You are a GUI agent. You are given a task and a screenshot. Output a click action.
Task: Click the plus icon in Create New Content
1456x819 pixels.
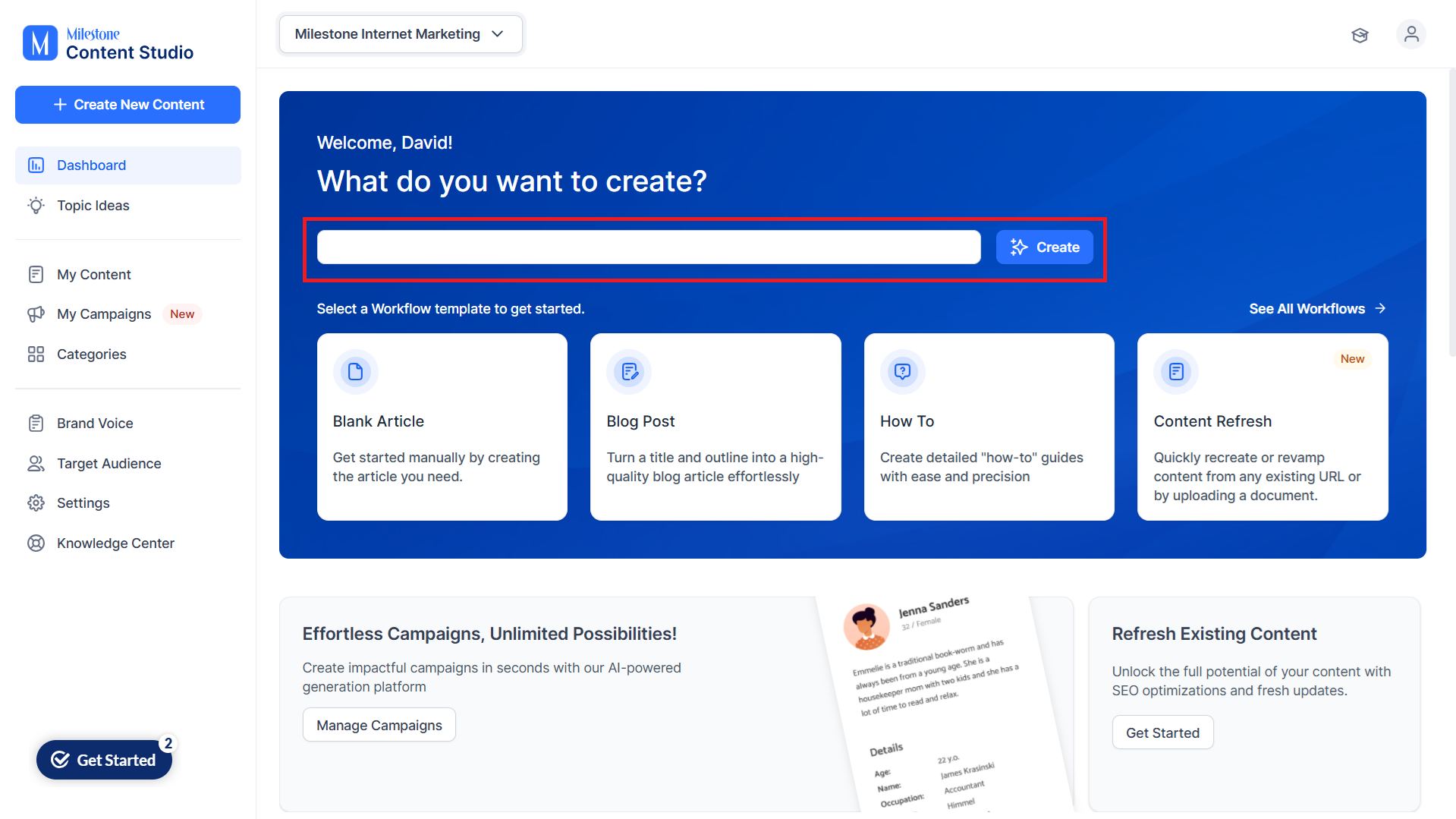click(x=60, y=105)
